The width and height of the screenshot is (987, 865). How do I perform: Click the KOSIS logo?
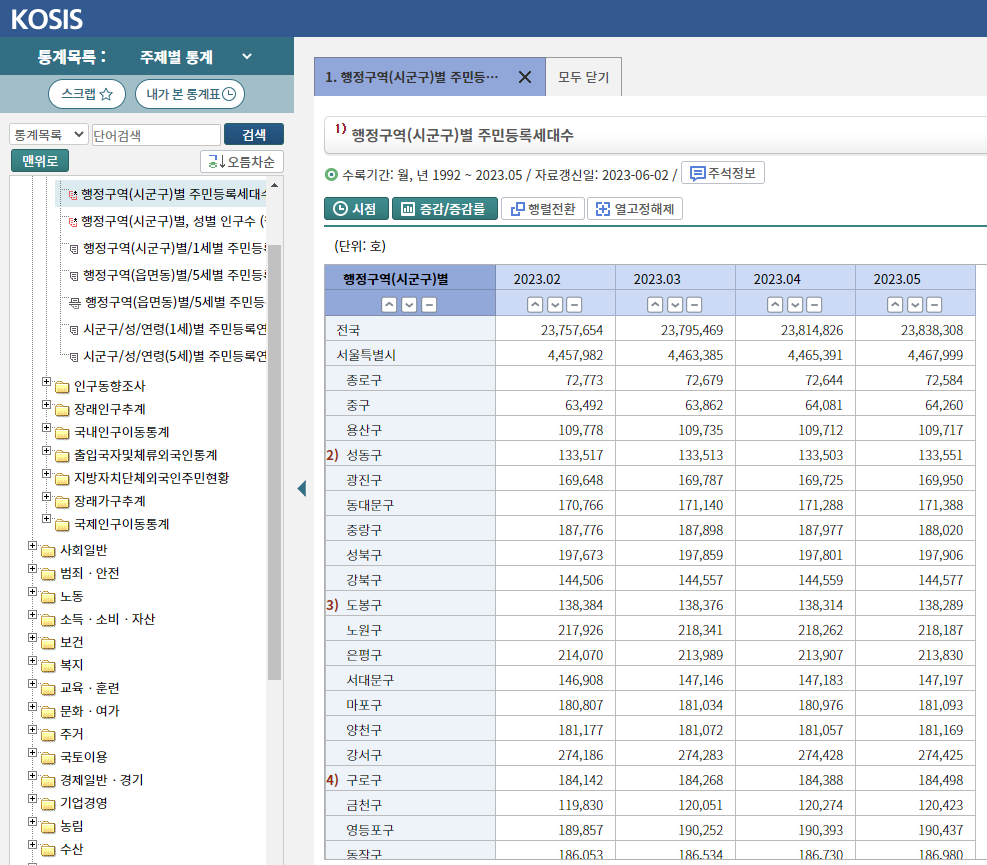click(47, 19)
